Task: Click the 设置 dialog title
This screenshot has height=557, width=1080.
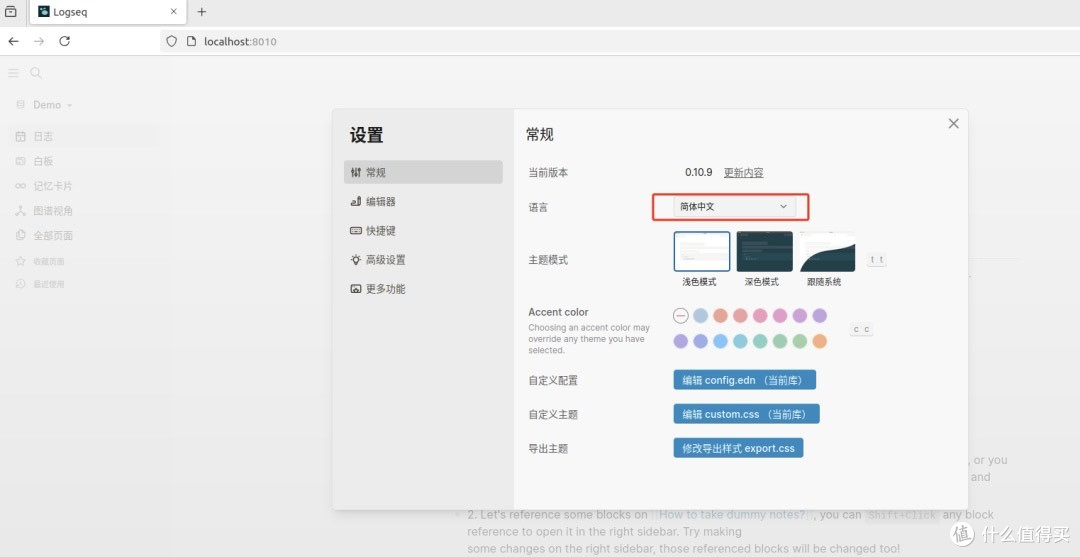Action: 366,136
